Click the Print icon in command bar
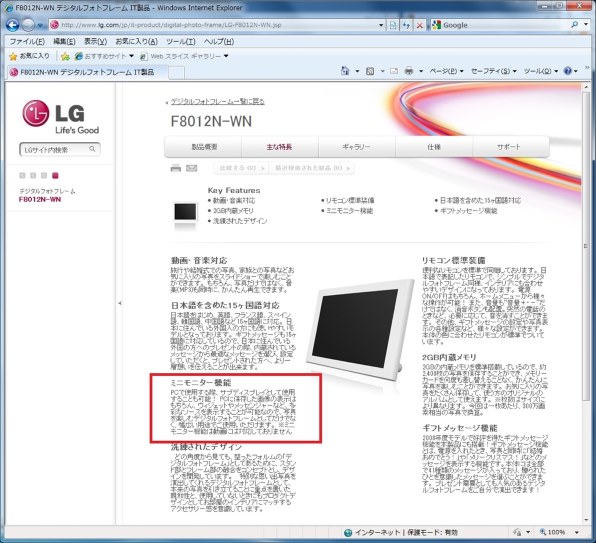The height and width of the screenshot is (543, 596). pyautogui.click(x=409, y=71)
